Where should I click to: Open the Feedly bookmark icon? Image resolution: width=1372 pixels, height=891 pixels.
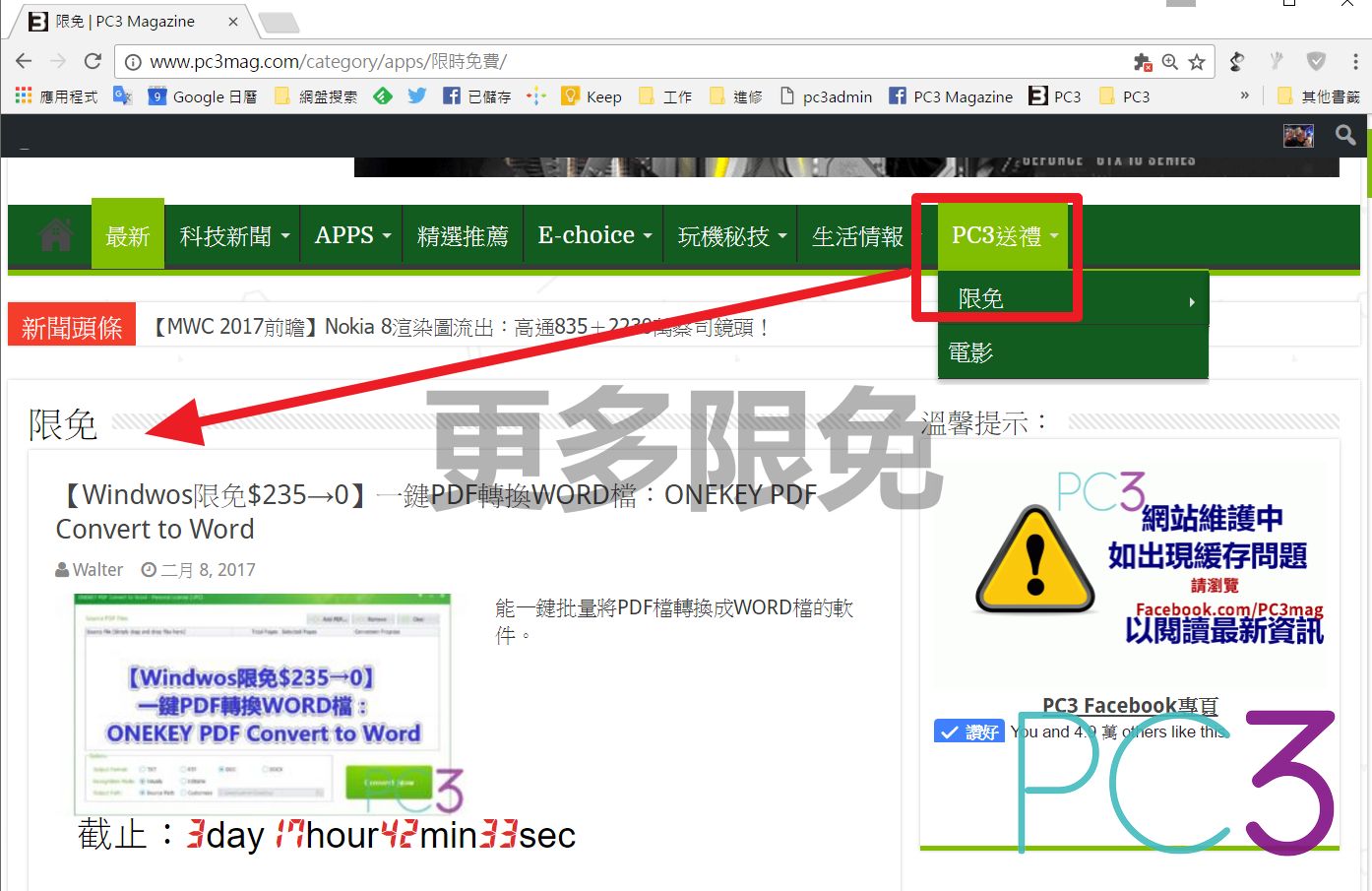tap(383, 95)
